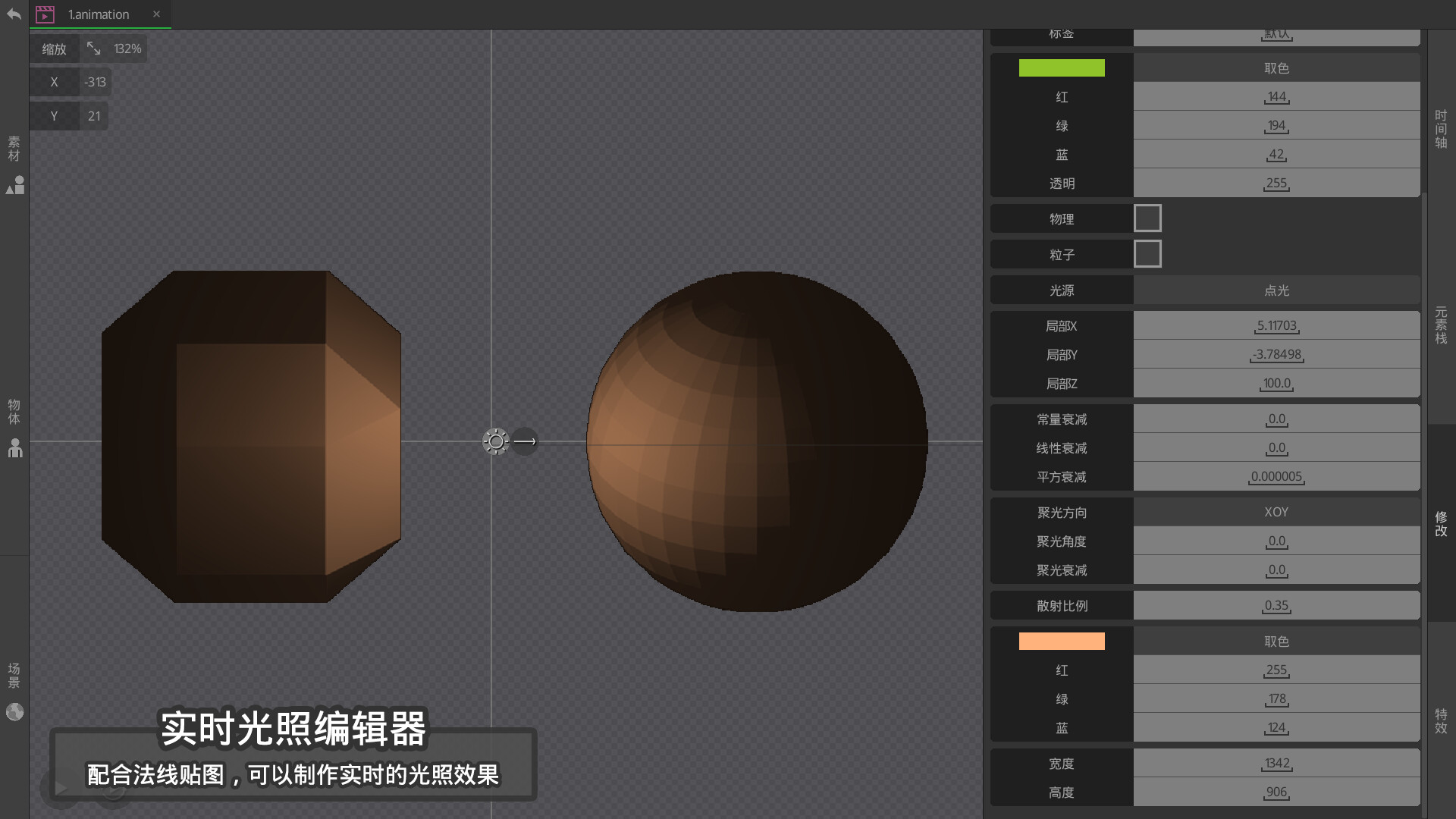Enable the 粒子 particle checkbox
The width and height of the screenshot is (1456, 819).
click(1147, 254)
